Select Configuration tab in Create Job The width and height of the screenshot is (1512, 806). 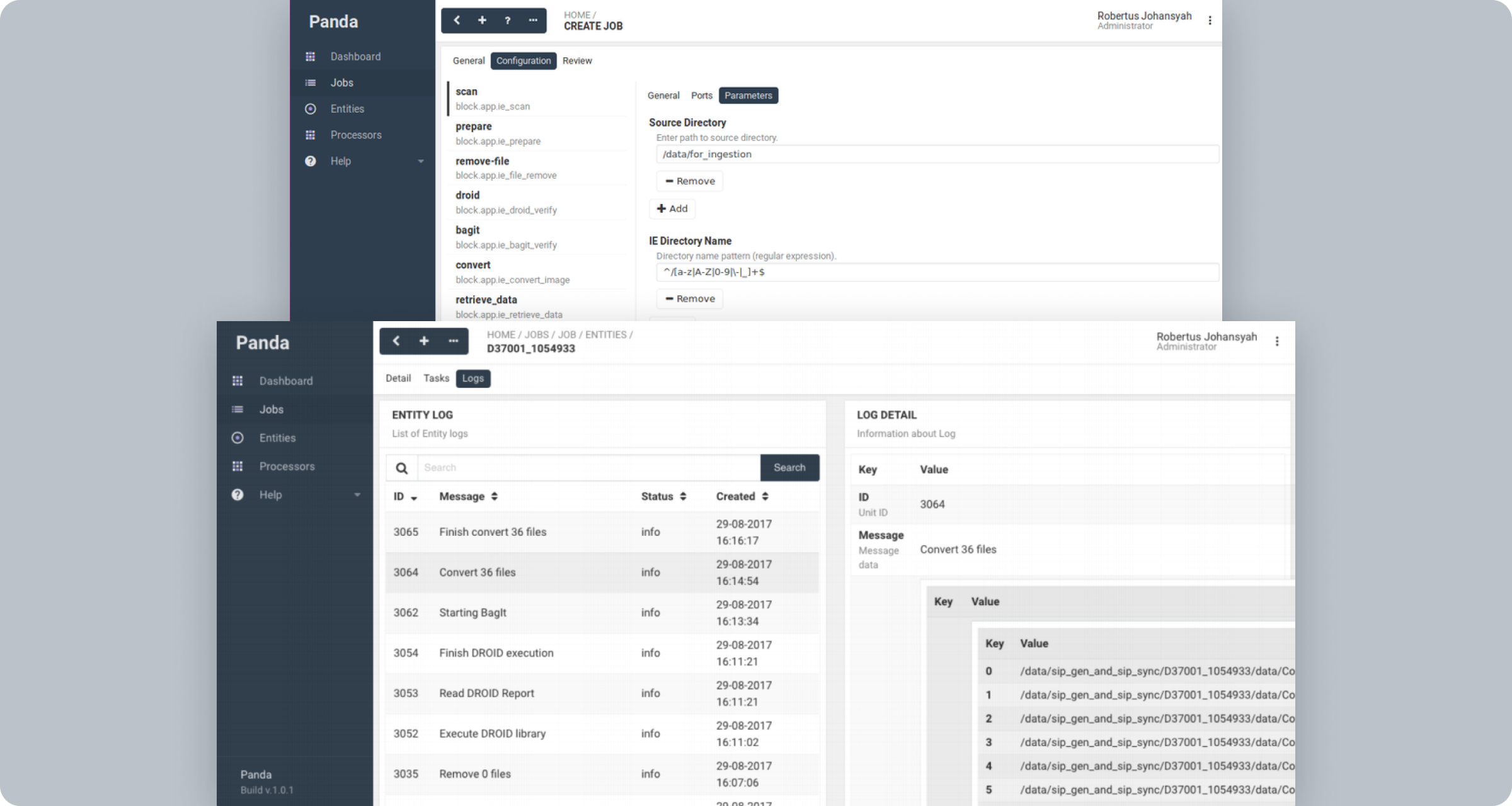pos(524,61)
